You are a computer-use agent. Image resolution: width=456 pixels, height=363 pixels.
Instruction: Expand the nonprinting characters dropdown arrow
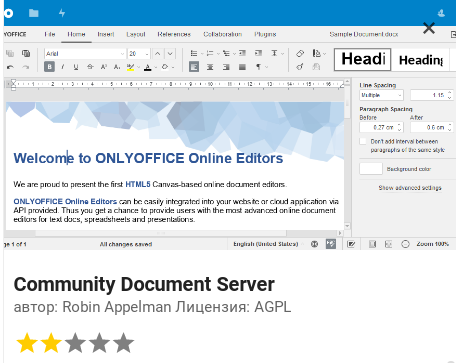point(266,67)
